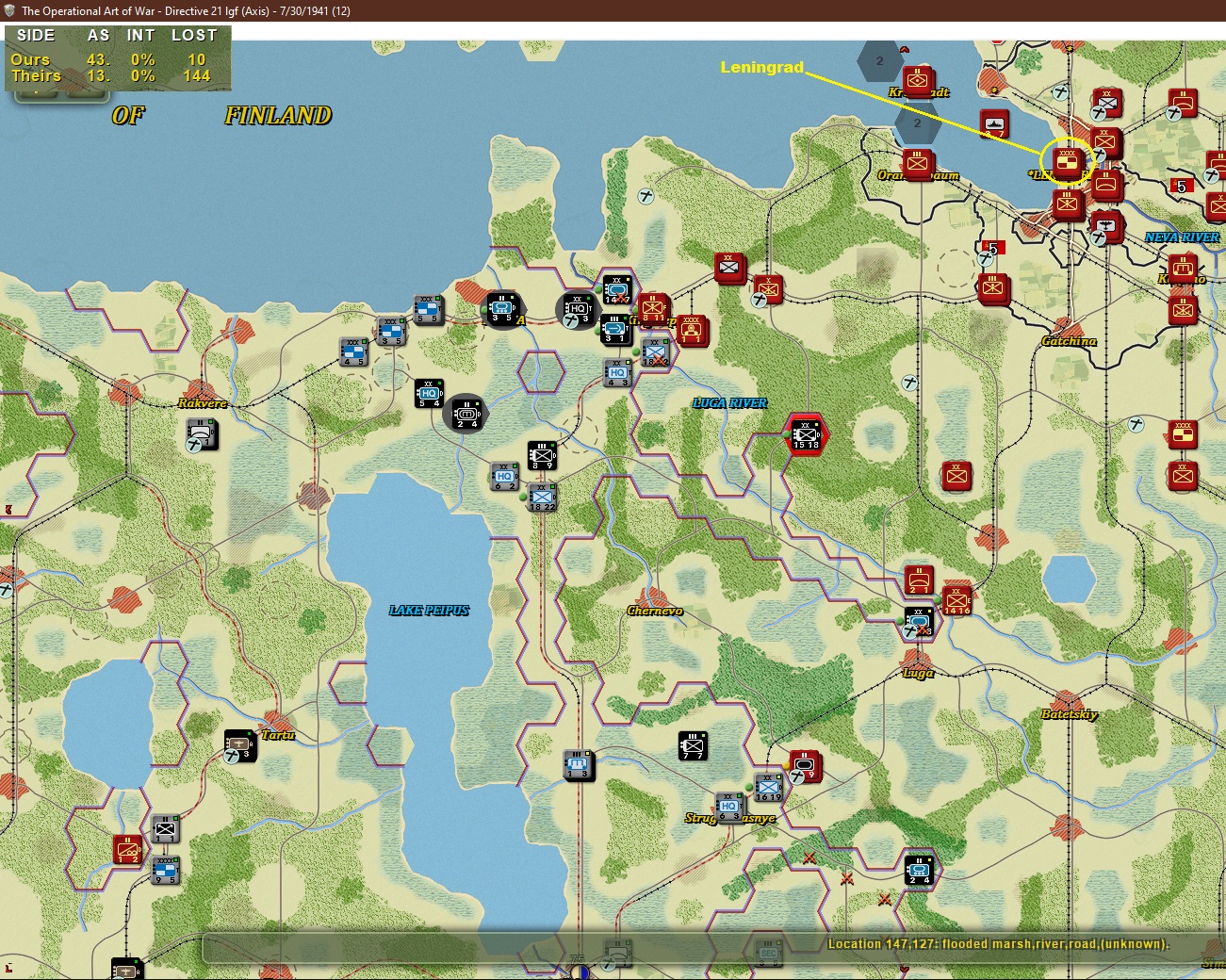Select the German air unit near Tartu
This screenshot has width=1226, height=980.
point(239,745)
